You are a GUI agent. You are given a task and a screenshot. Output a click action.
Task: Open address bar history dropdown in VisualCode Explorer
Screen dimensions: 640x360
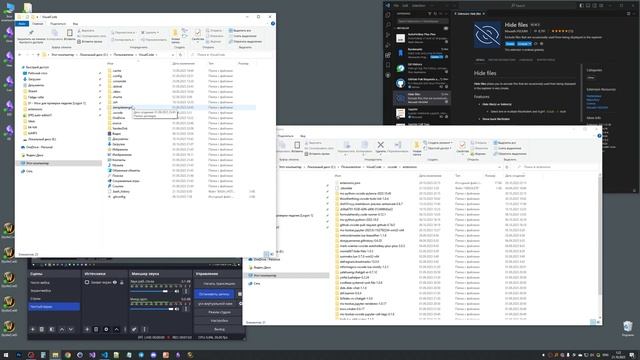tap(173, 55)
